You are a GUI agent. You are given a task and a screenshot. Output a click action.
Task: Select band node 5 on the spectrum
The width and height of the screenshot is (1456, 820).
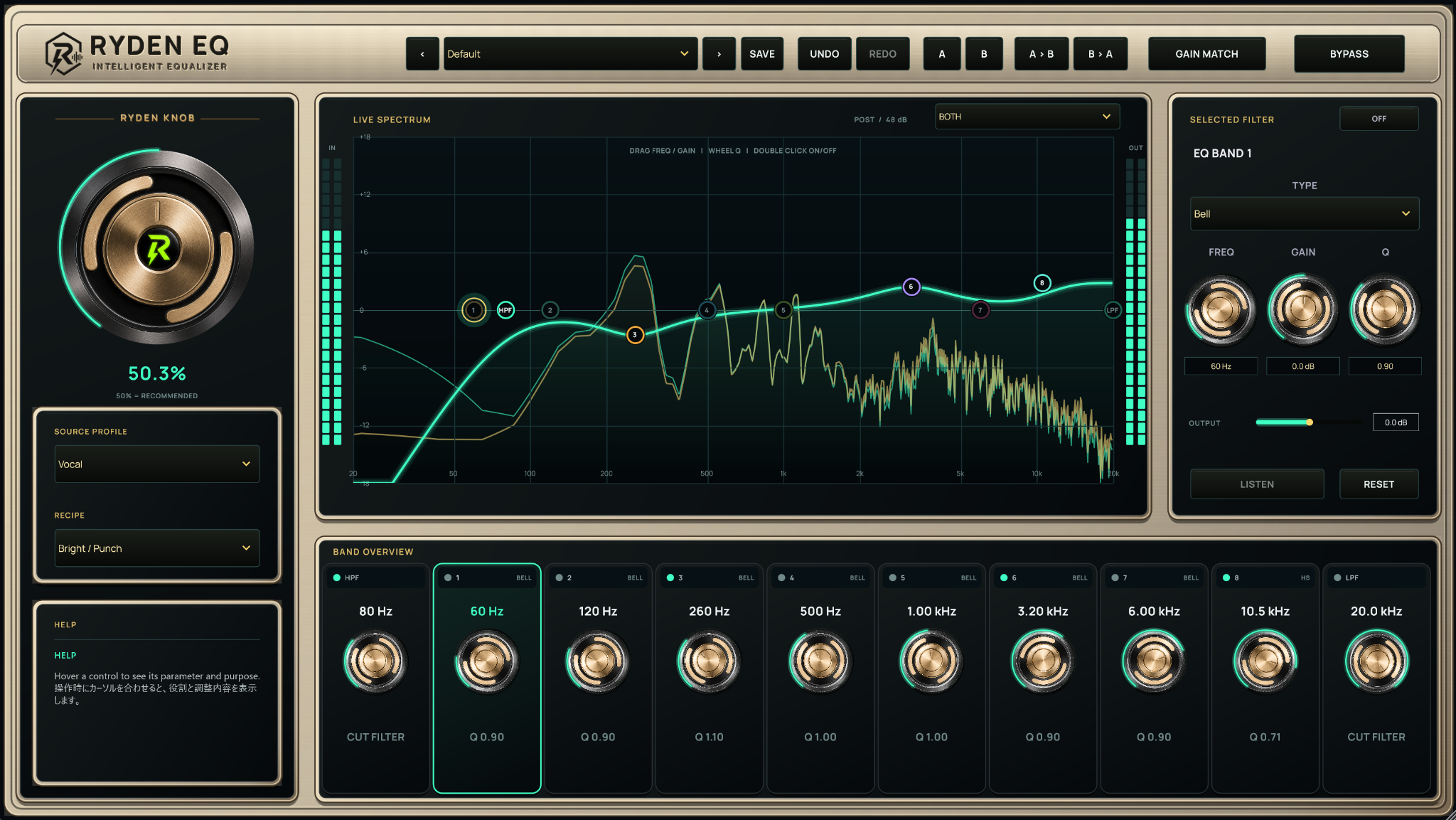pyautogui.click(x=783, y=310)
